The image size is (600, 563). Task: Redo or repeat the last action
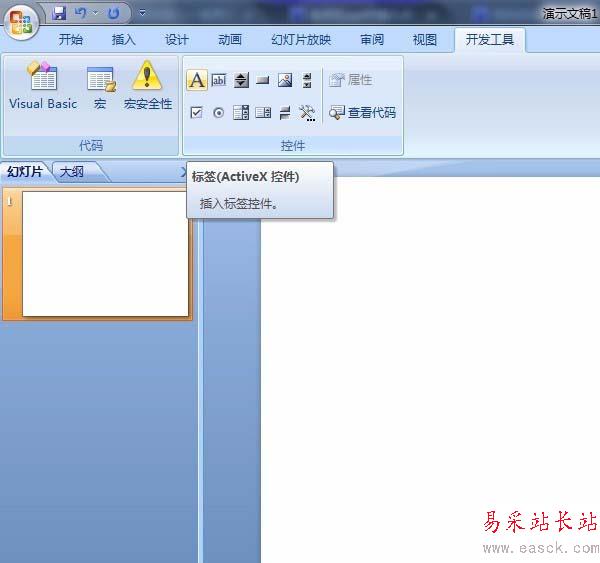point(113,14)
